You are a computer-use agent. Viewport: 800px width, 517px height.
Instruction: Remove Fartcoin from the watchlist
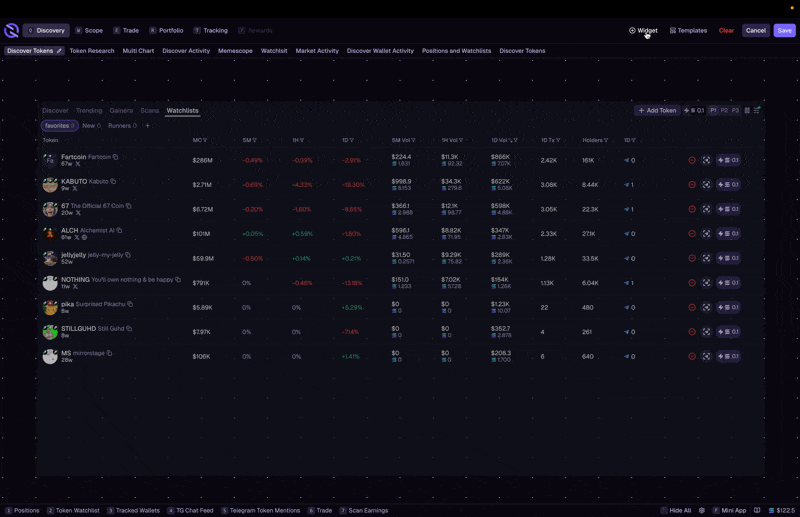coord(692,160)
